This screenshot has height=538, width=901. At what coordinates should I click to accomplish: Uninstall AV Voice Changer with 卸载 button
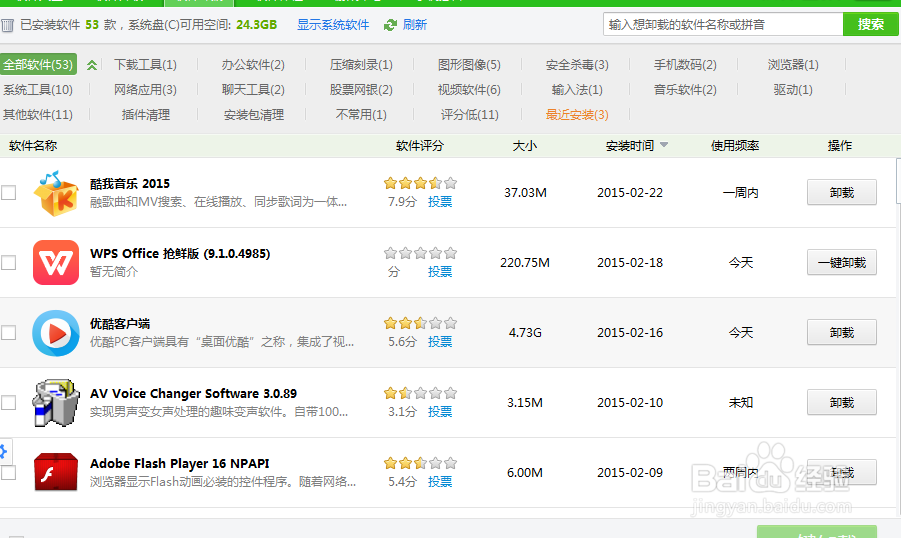(842, 403)
